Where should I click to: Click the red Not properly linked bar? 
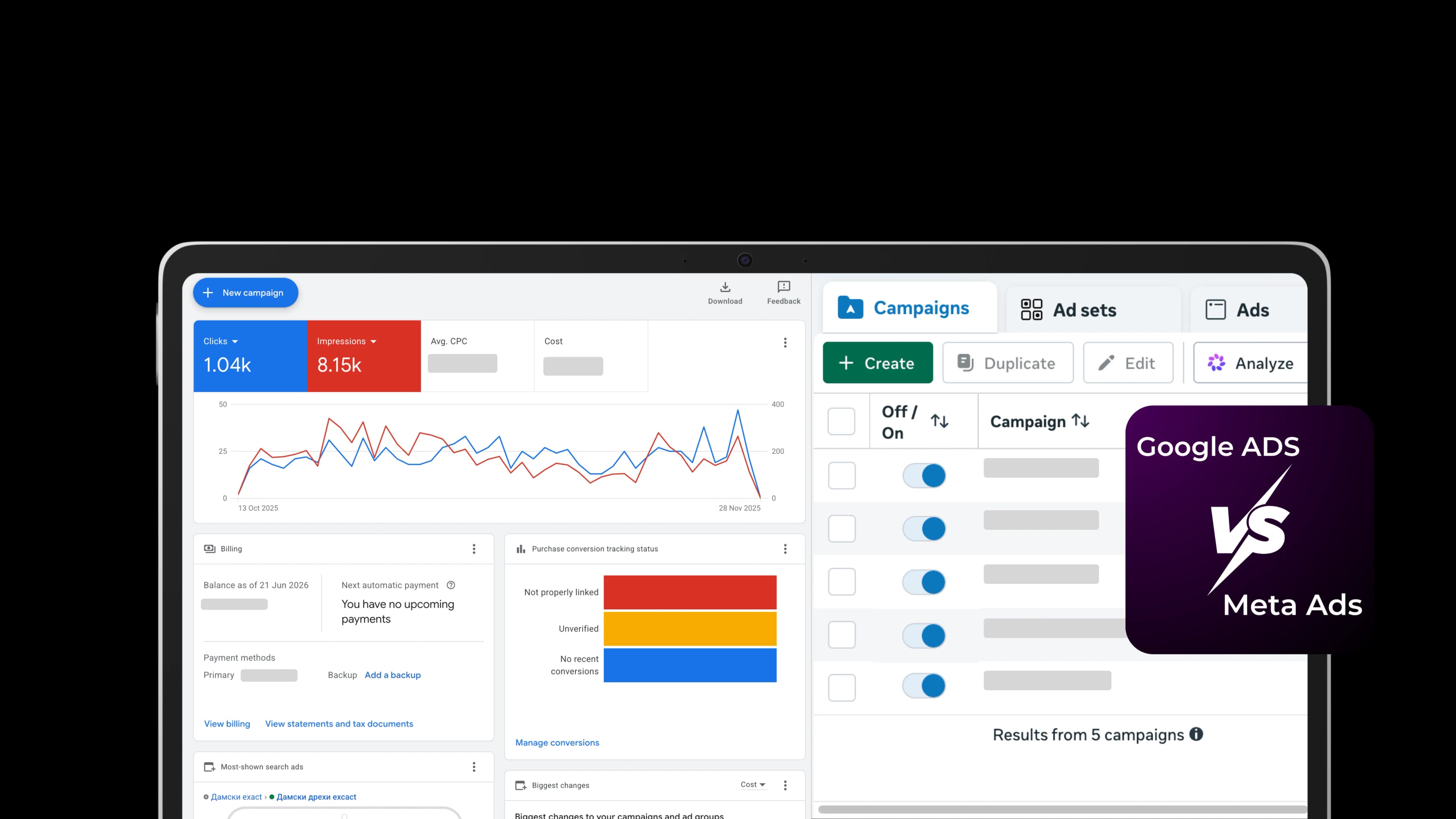[x=690, y=592]
